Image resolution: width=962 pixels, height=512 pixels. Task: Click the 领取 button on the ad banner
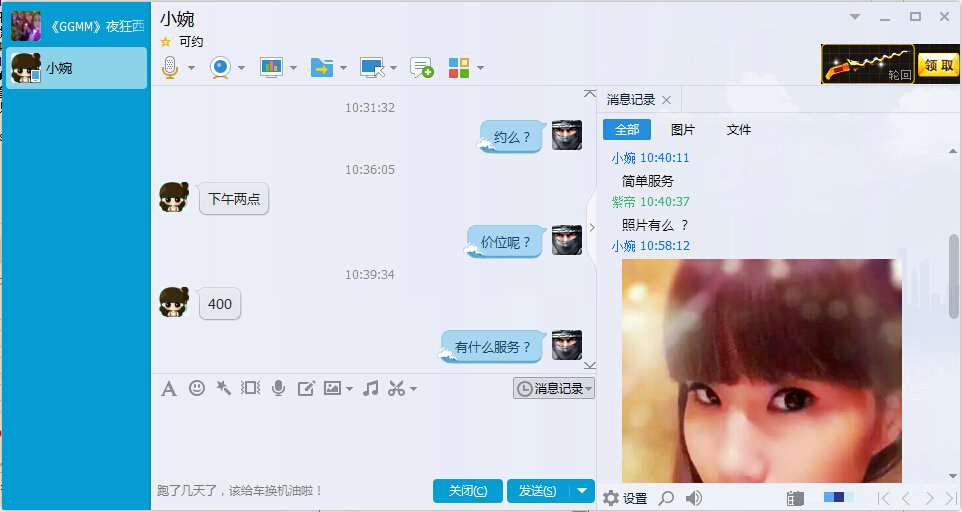938,64
